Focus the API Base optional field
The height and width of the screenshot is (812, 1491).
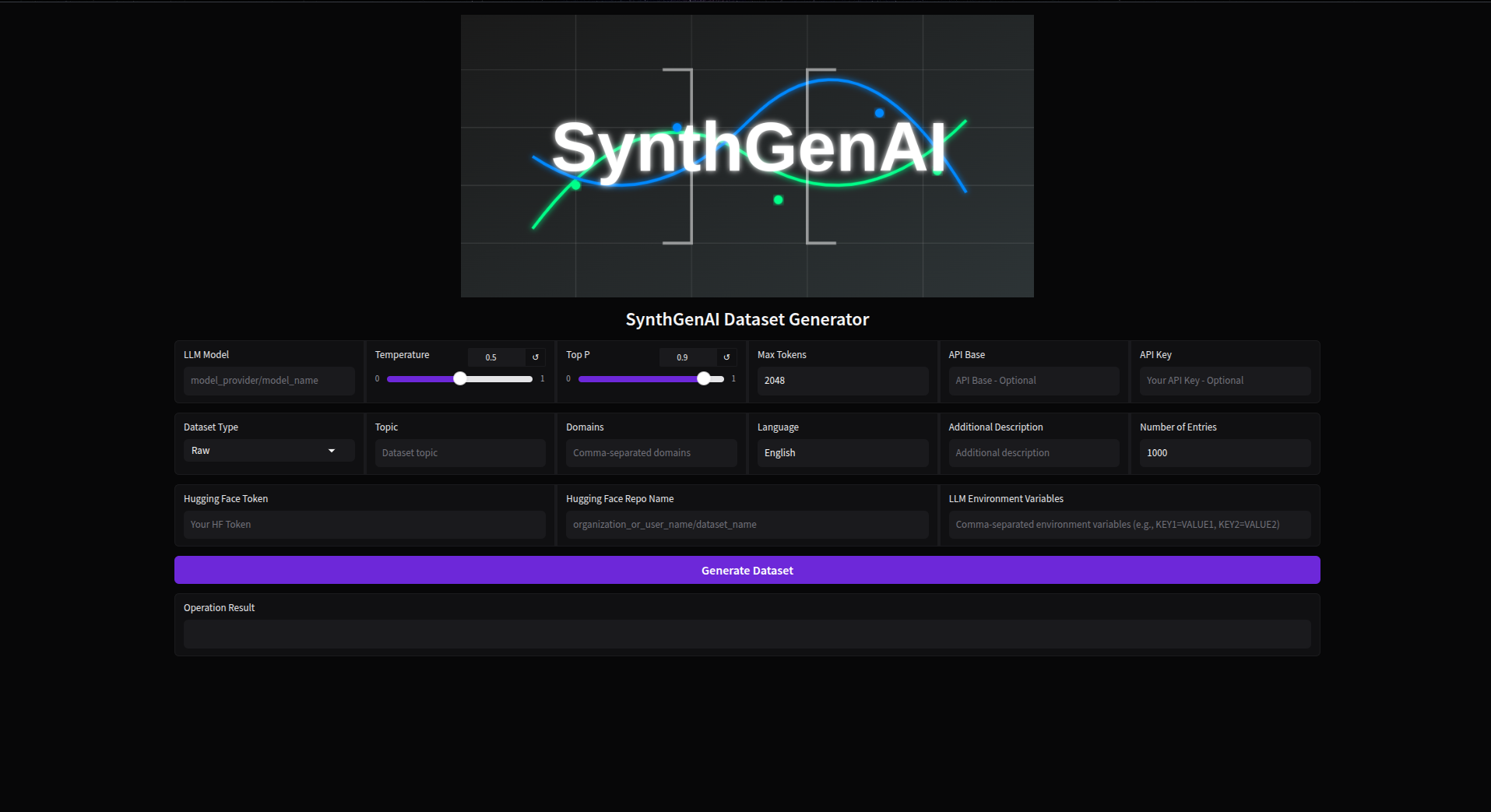[x=1033, y=381]
